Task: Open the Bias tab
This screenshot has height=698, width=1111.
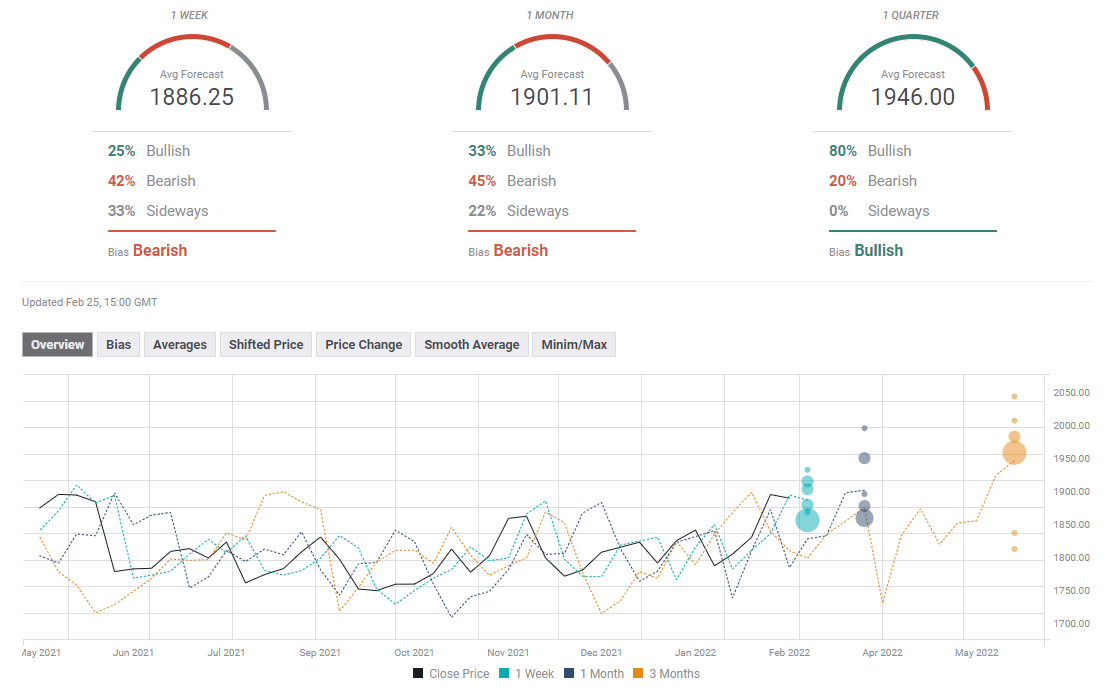Action: pyautogui.click(x=118, y=344)
